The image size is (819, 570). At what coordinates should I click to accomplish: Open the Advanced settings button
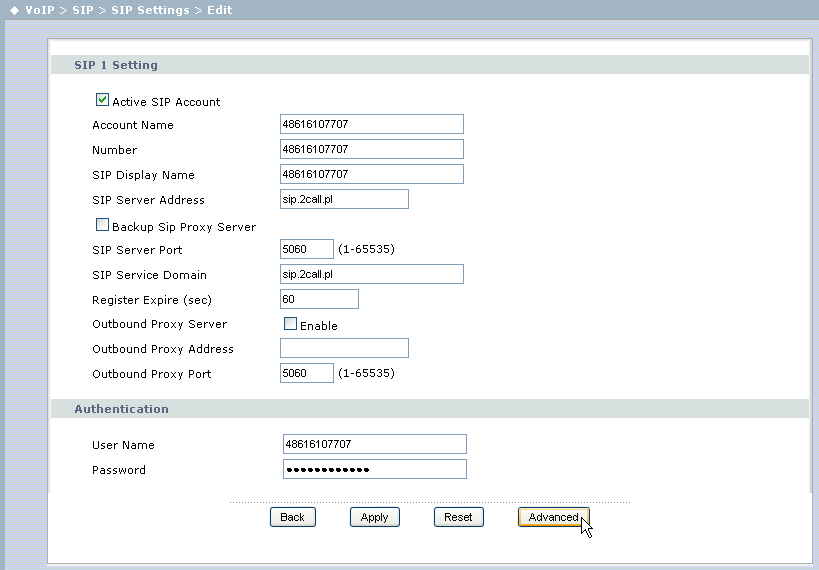click(x=553, y=517)
